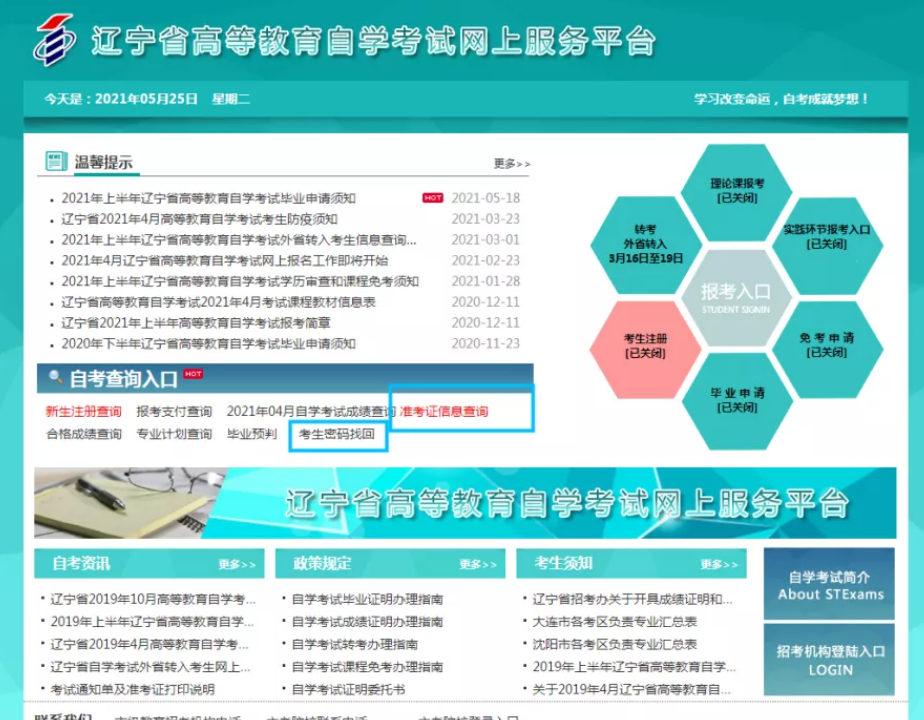Open the 合格成绩查询 link

84,434
